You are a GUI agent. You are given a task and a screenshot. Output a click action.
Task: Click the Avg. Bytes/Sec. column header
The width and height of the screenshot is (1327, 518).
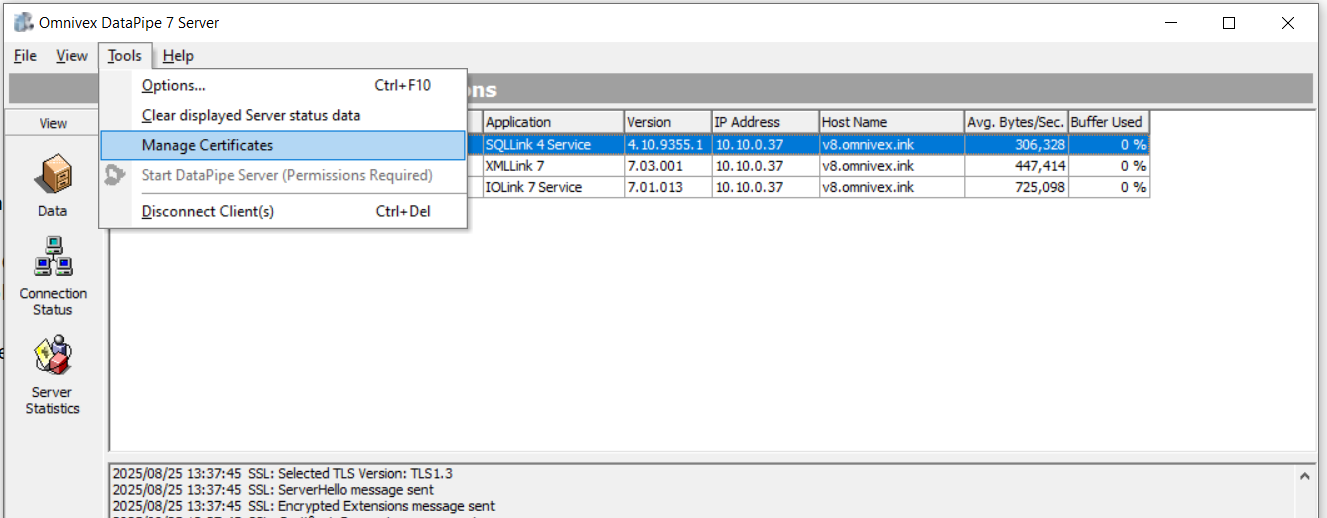pyautogui.click(x=1015, y=122)
